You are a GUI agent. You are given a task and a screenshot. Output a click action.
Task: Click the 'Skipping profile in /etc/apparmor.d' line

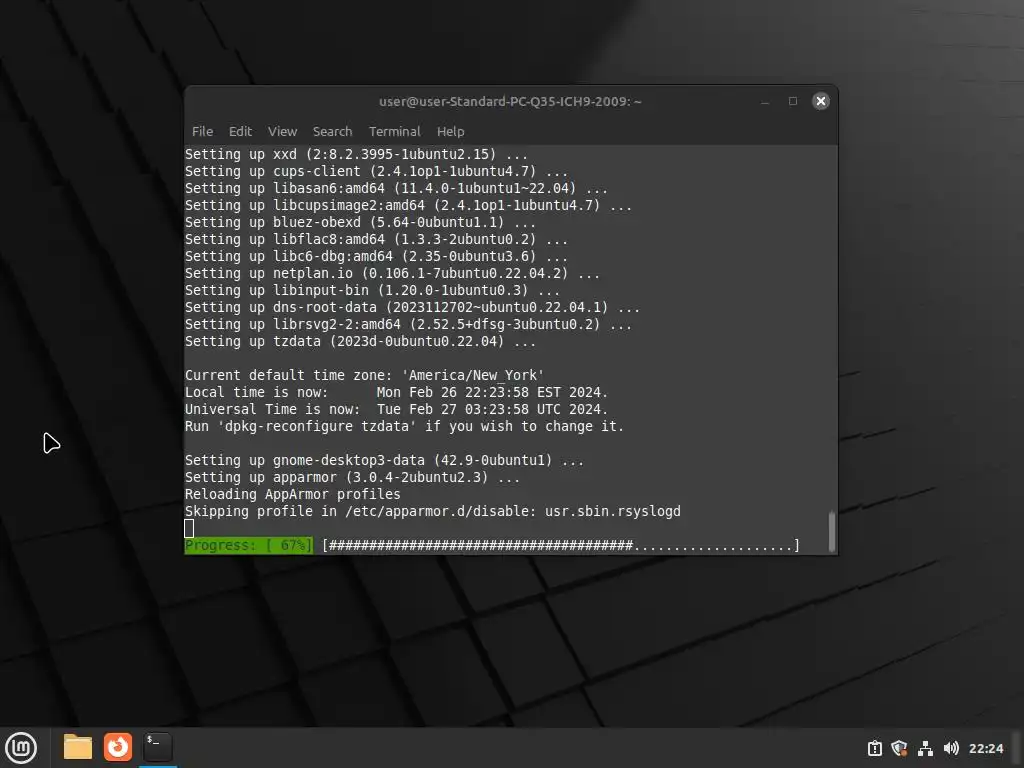coord(433,511)
